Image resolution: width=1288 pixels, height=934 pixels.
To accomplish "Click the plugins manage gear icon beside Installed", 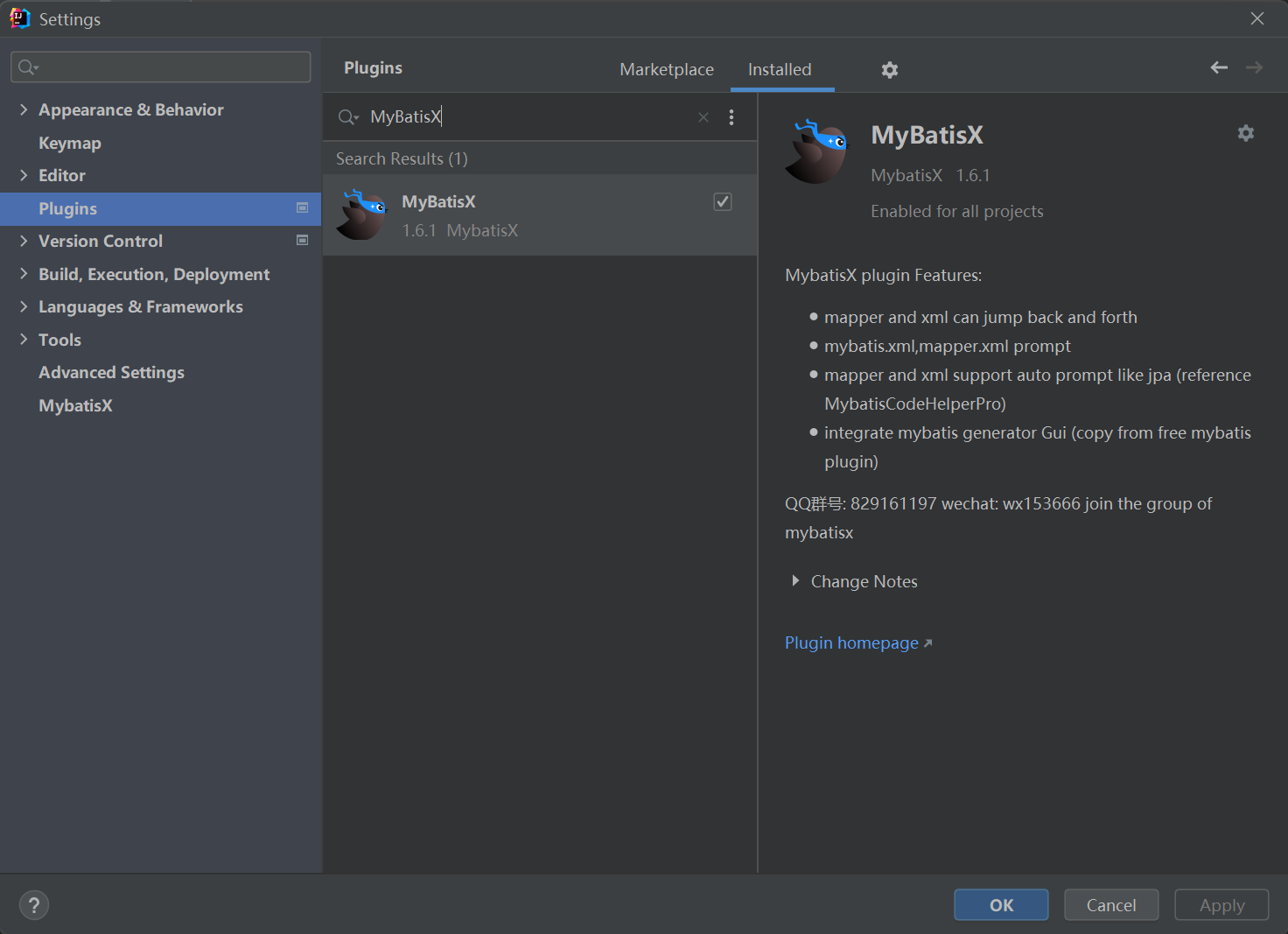I will [889, 70].
